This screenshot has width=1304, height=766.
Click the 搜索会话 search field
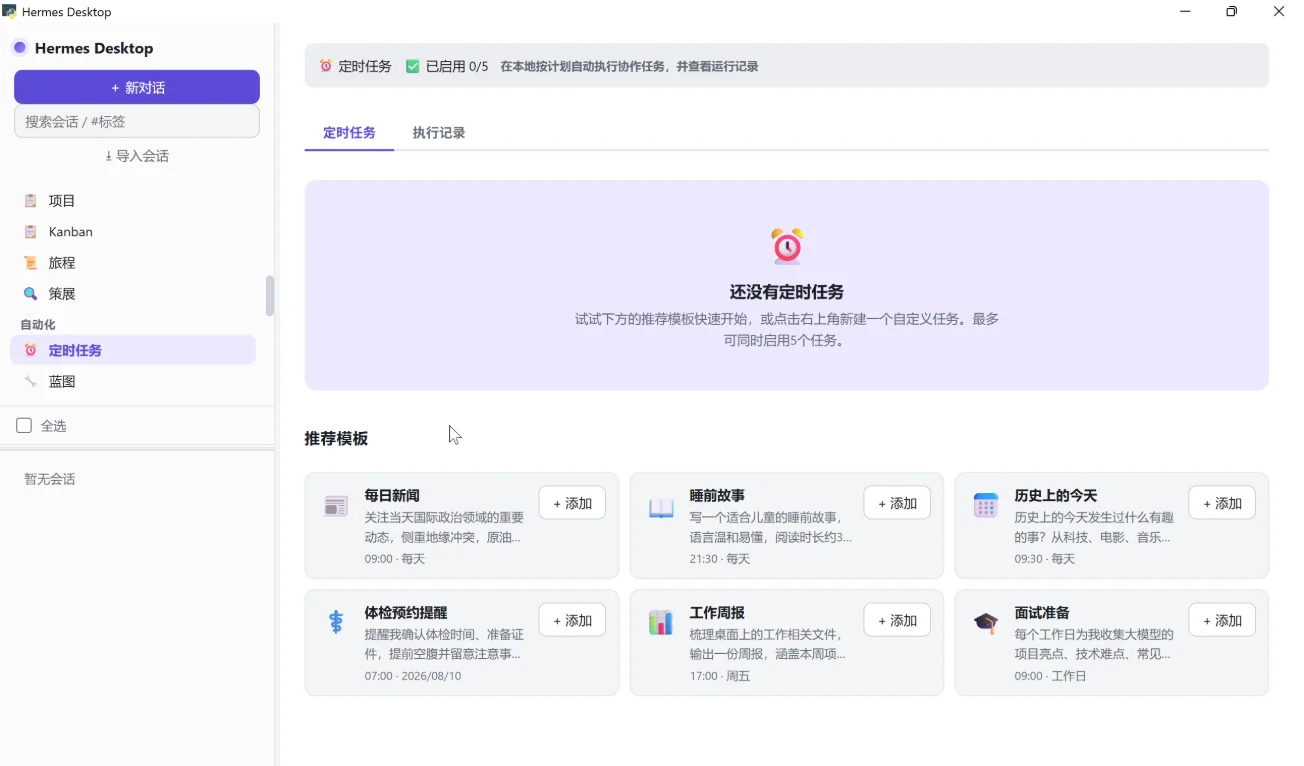click(x=137, y=121)
